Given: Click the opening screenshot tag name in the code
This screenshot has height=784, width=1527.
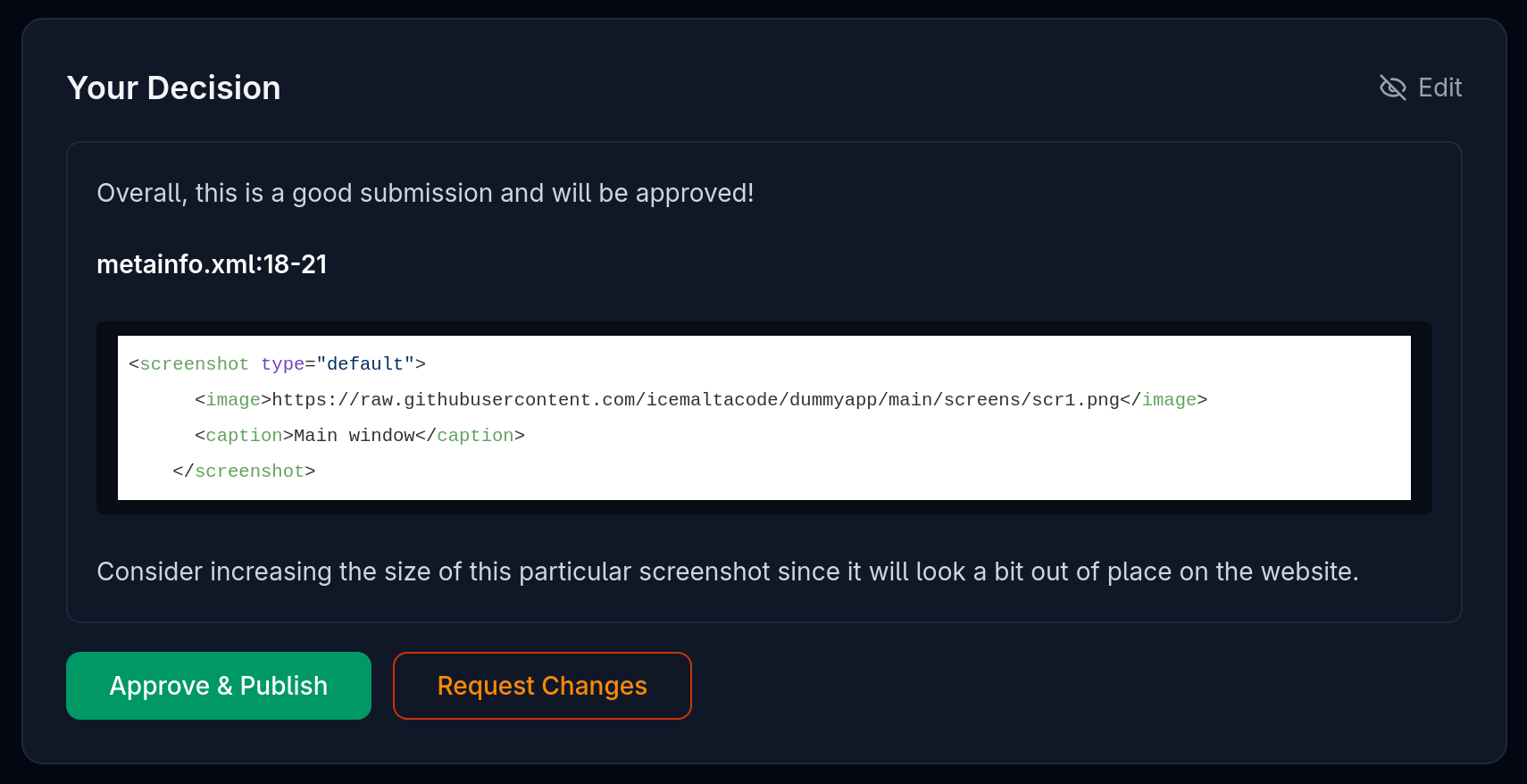Looking at the screenshot, I should coord(194,364).
